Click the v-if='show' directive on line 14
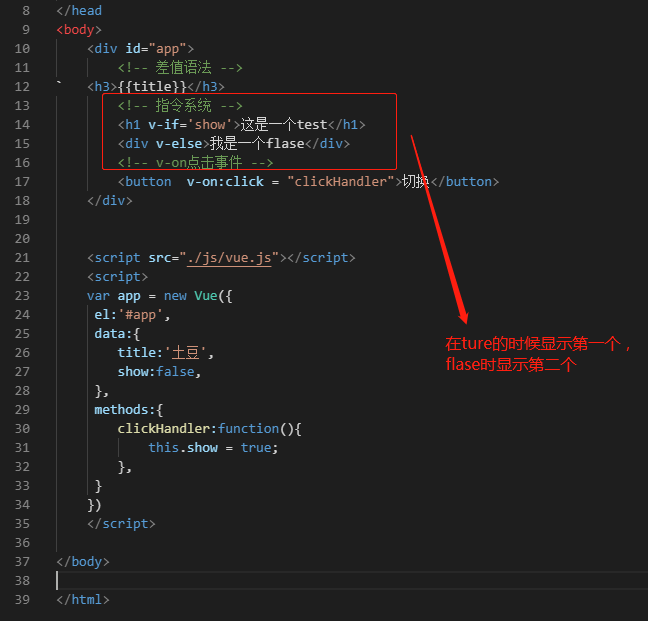The image size is (648, 621). pos(190,124)
